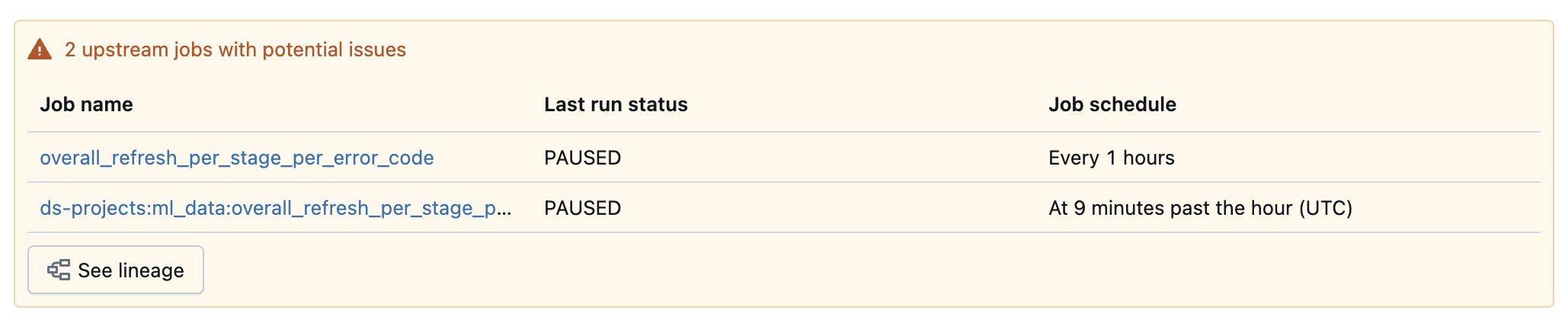This screenshot has height=323, width=1568.
Task: Click the lineage graph icon
Action: 59,270
